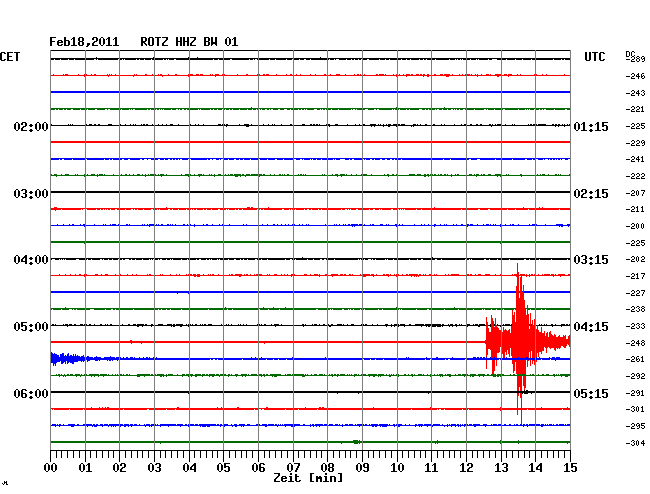
Task: Click the CET timezone label
Action: click(x=10, y=57)
